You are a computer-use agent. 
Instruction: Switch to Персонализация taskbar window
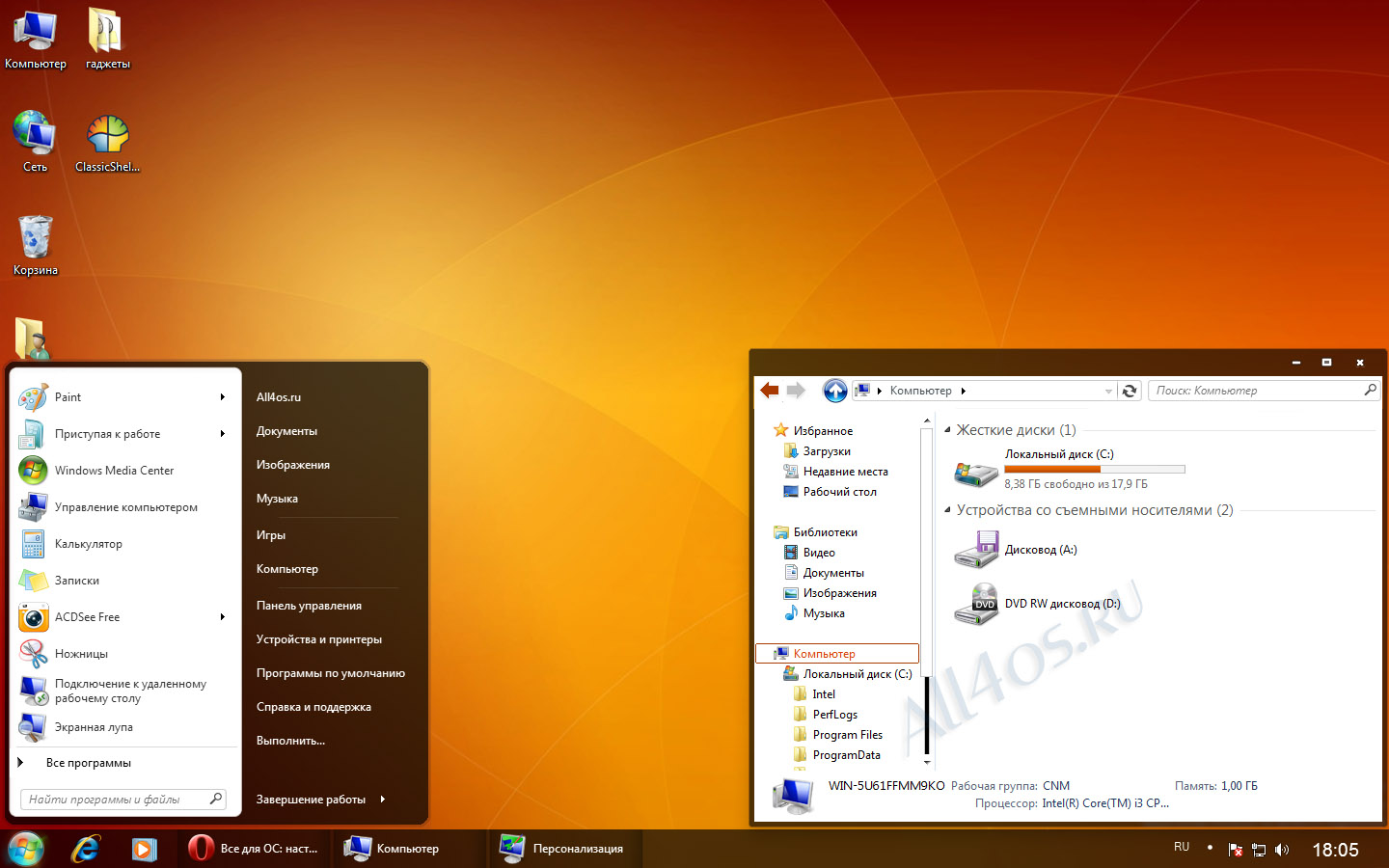(x=564, y=849)
